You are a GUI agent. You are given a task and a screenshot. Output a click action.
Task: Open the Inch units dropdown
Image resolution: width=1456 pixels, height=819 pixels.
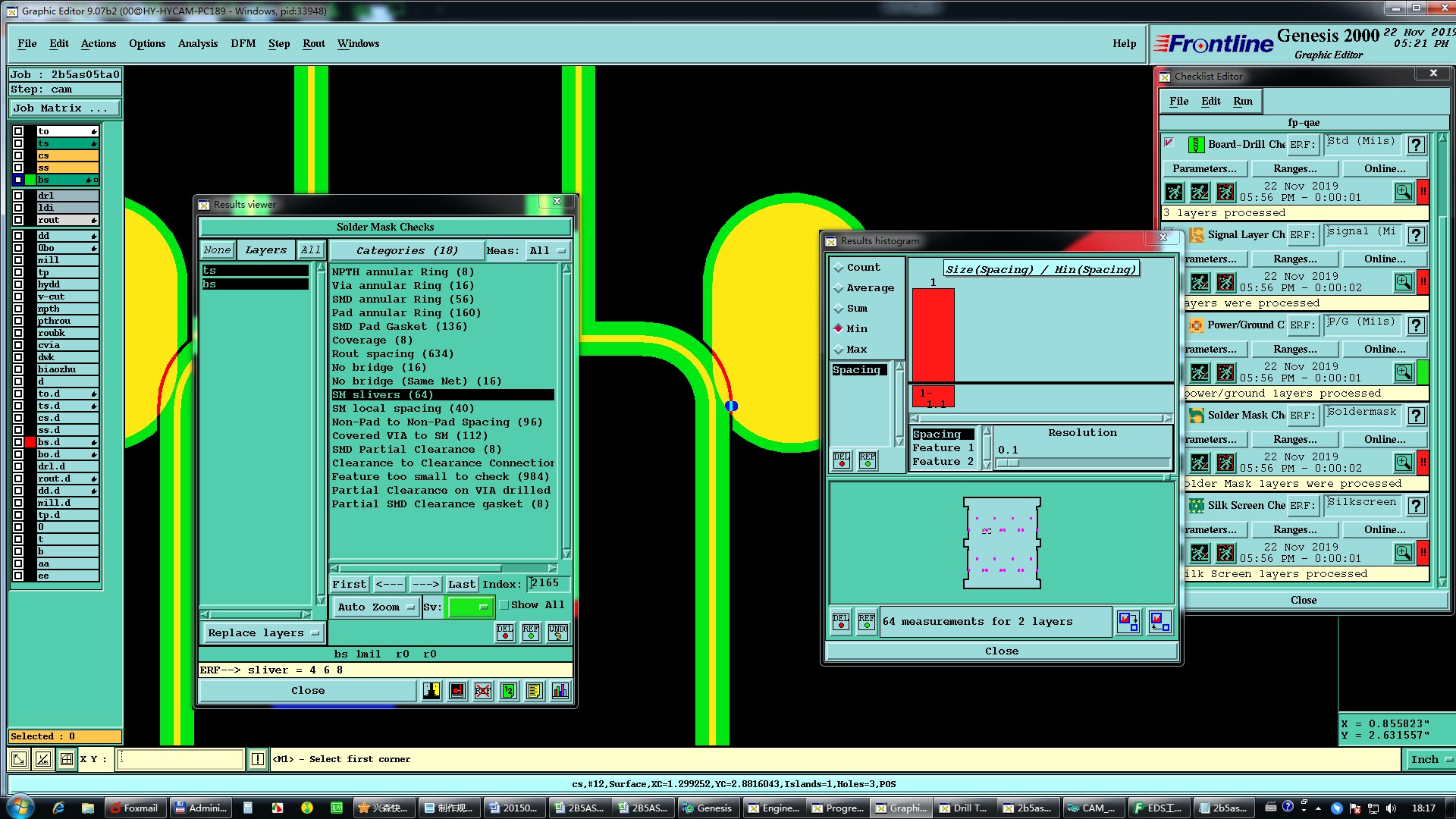tap(1430, 759)
